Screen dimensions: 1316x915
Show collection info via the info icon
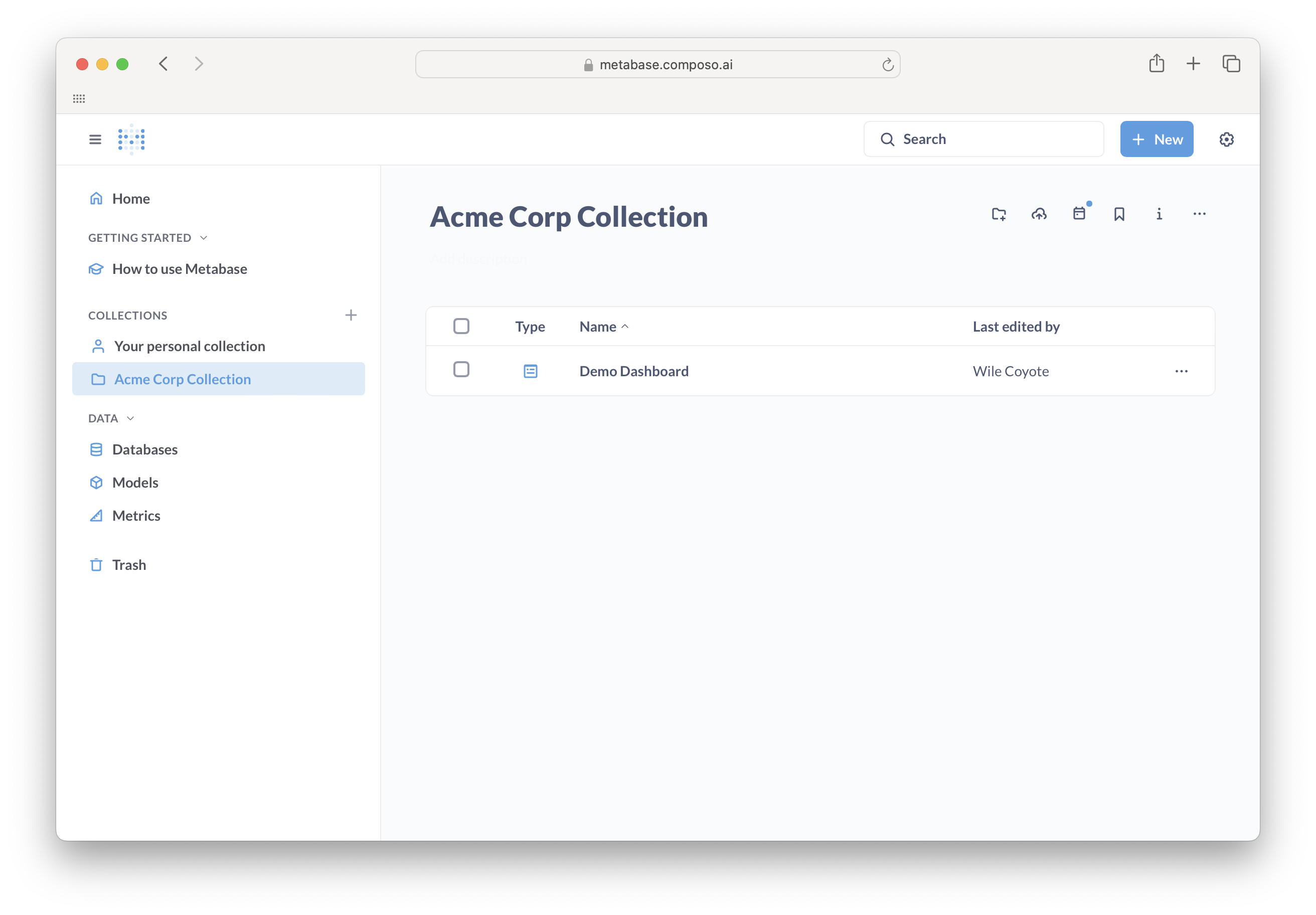[1159, 214]
